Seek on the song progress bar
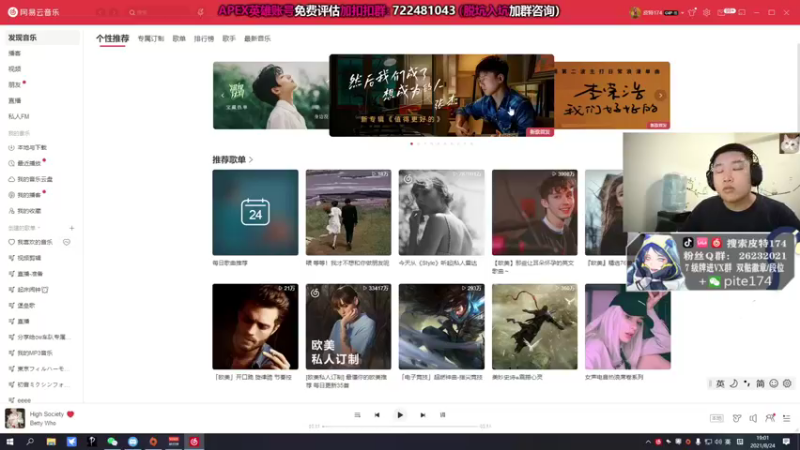The image size is (800, 450). (401, 426)
